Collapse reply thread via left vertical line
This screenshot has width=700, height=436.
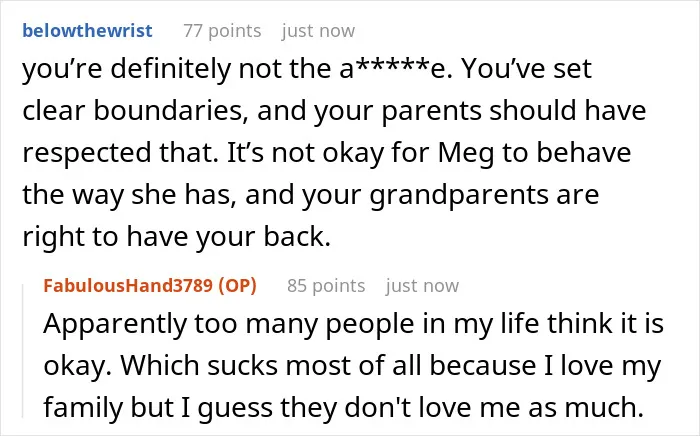tap(23, 350)
